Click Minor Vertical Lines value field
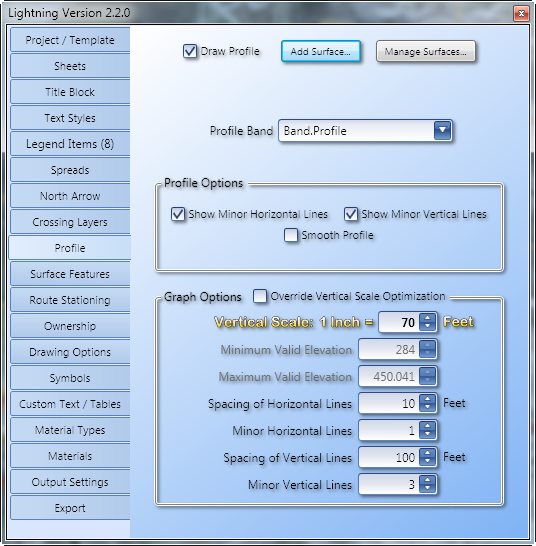The width and height of the screenshot is (536, 546). (389, 484)
